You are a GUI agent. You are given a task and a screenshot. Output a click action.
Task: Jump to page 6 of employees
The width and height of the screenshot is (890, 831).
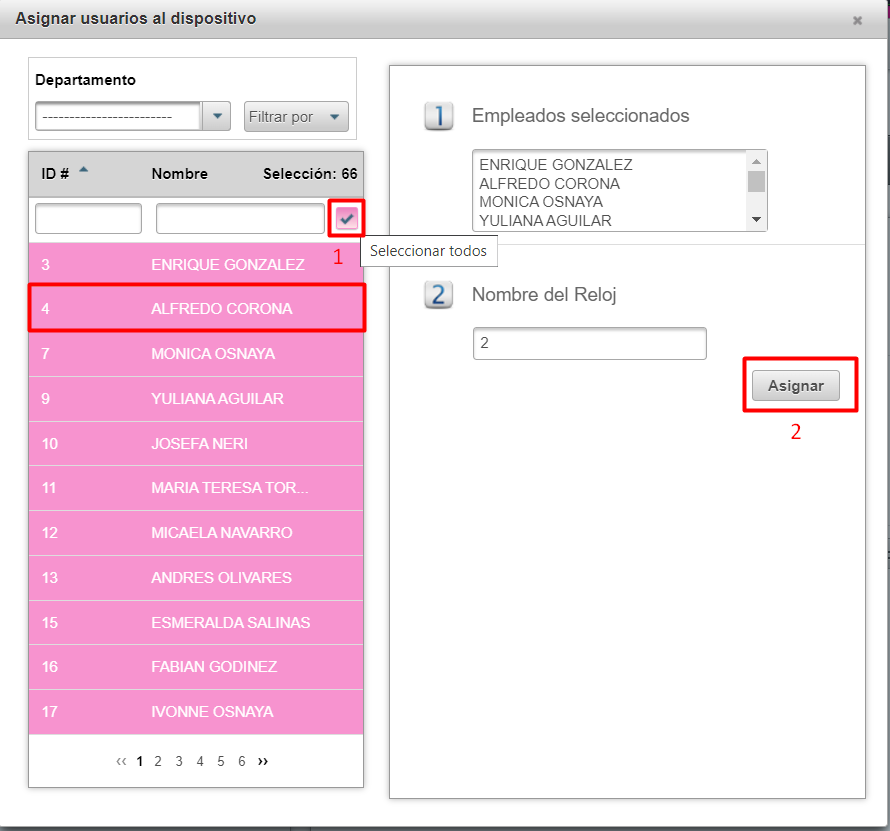click(x=241, y=761)
